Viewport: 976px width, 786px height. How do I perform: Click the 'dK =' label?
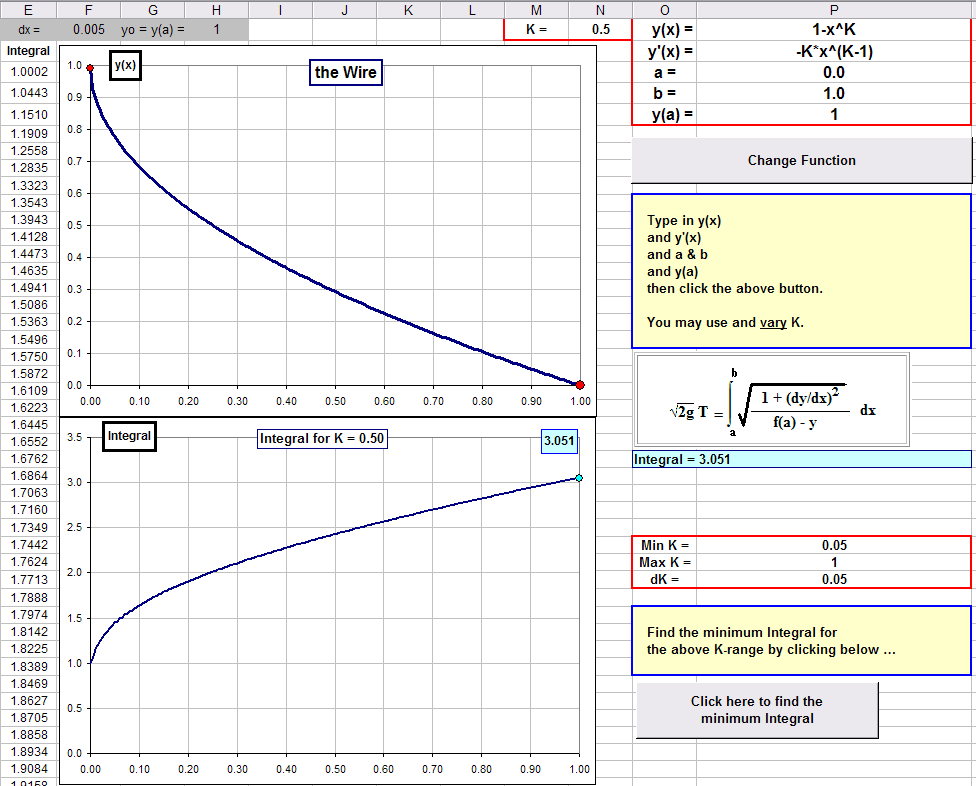click(x=664, y=579)
